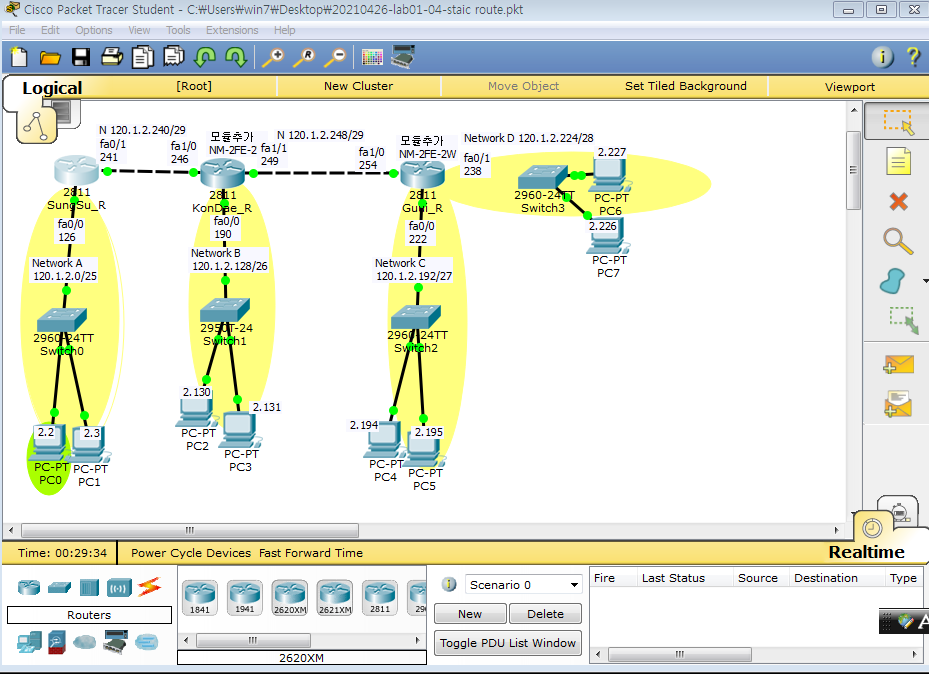This screenshot has height=674, width=929.
Task: Open the Custom Devices Dialog icon
Action: pos(403,57)
